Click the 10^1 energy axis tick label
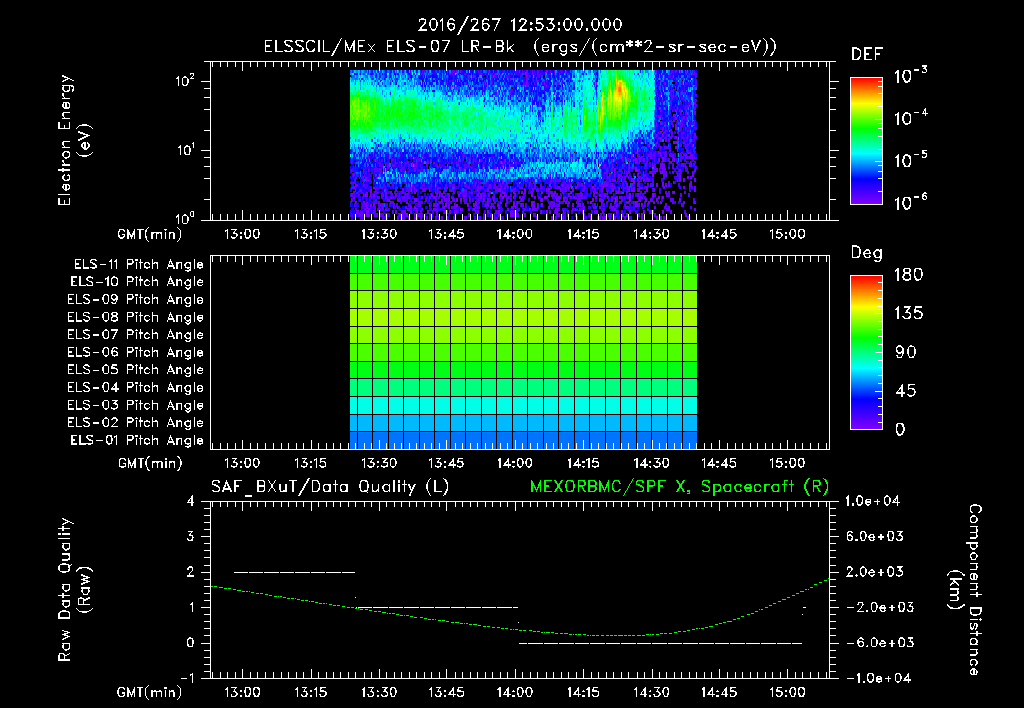 184,150
